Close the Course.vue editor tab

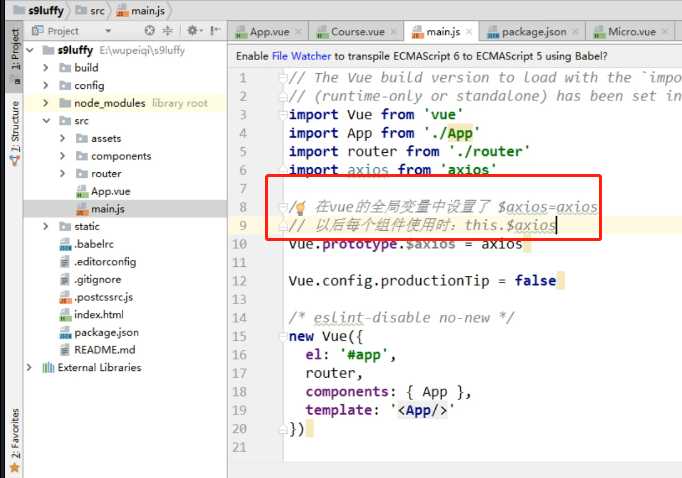(393, 31)
